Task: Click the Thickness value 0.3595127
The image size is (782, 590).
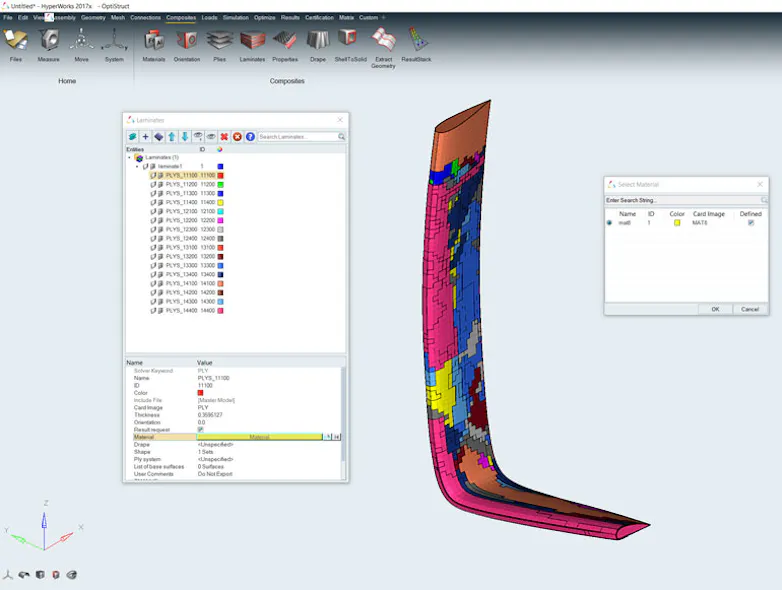Action: click(x=210, y=415)
